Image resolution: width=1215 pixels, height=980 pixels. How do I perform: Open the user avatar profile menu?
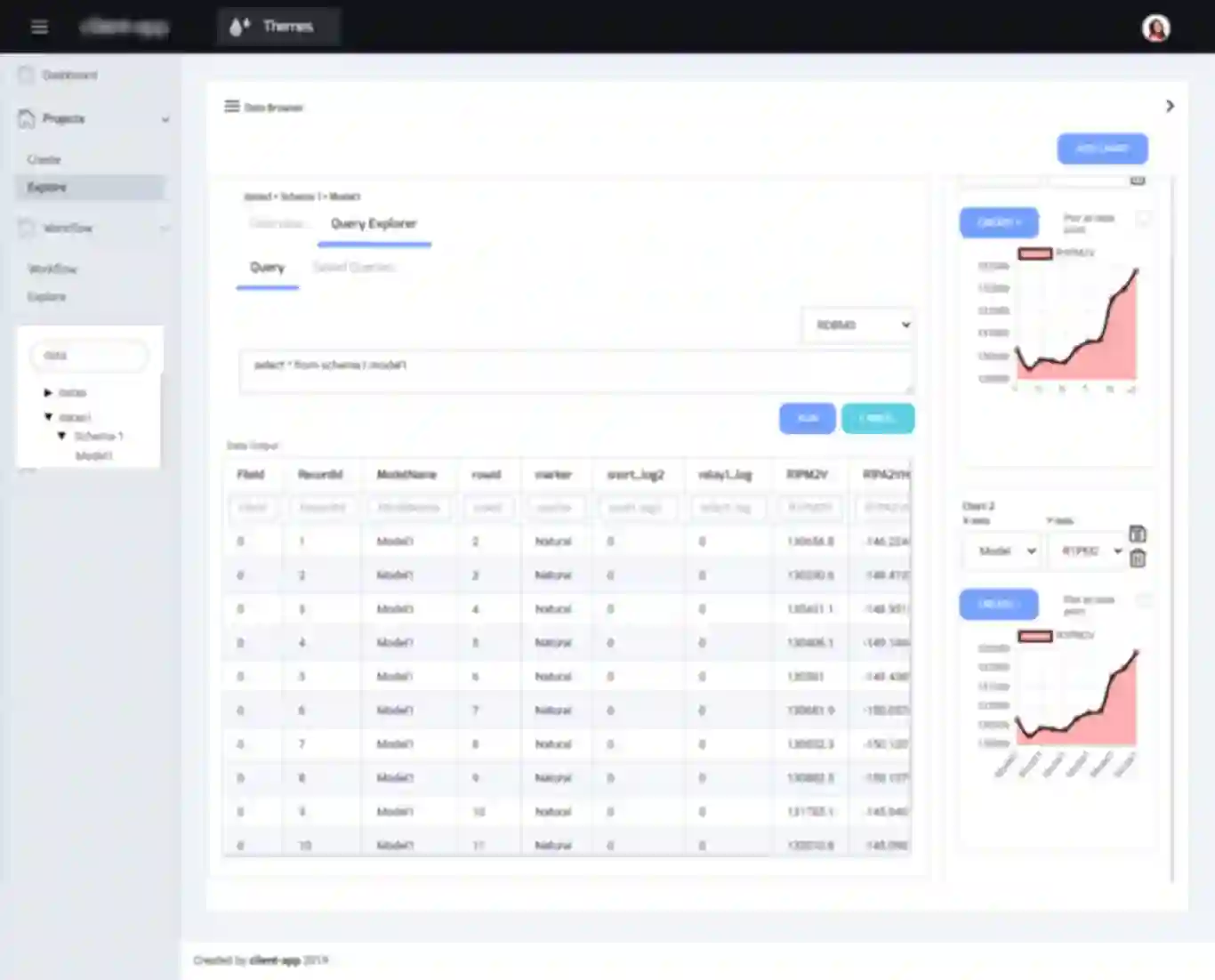(1155, 28)
